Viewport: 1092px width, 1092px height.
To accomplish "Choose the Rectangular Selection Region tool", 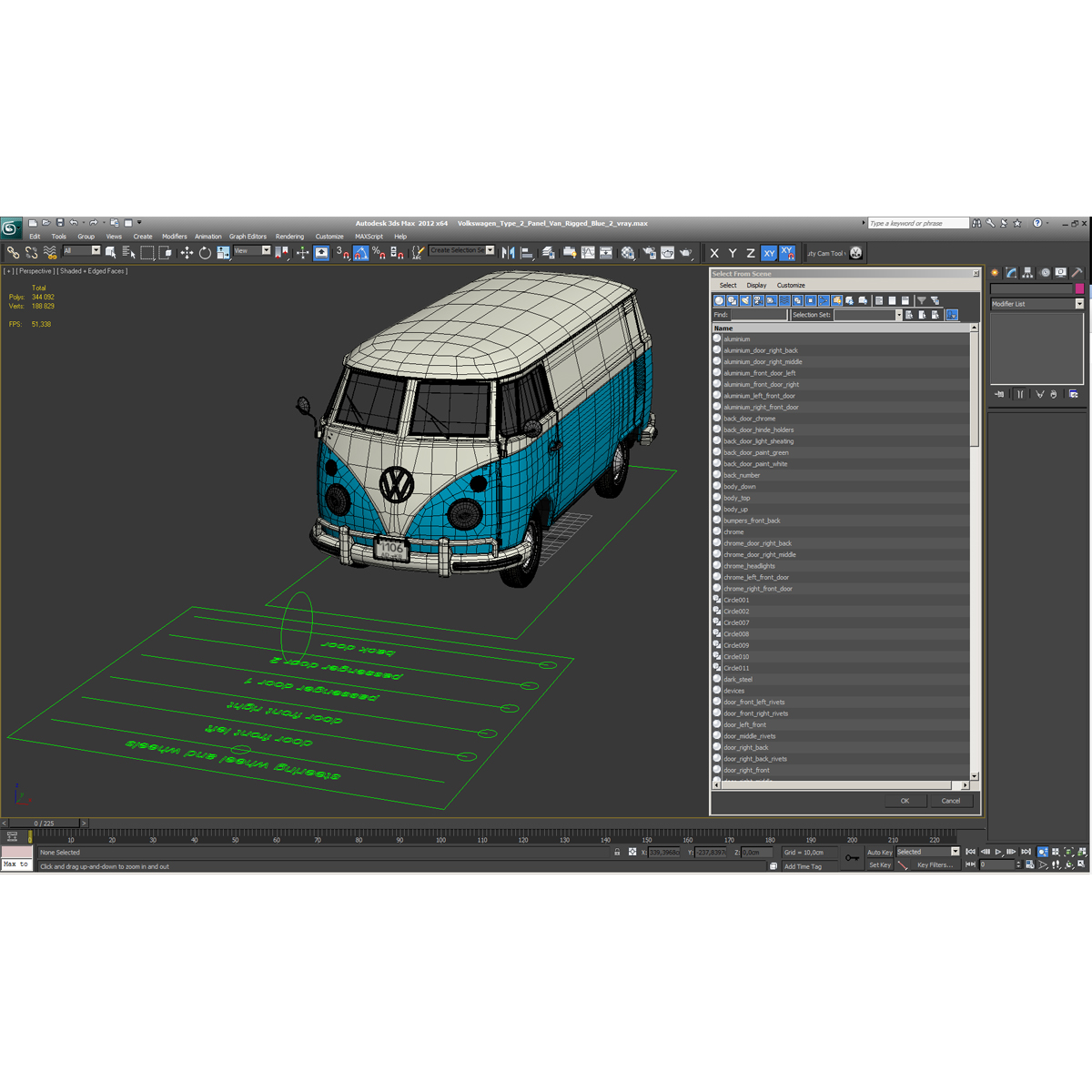I will click(147, 253).
